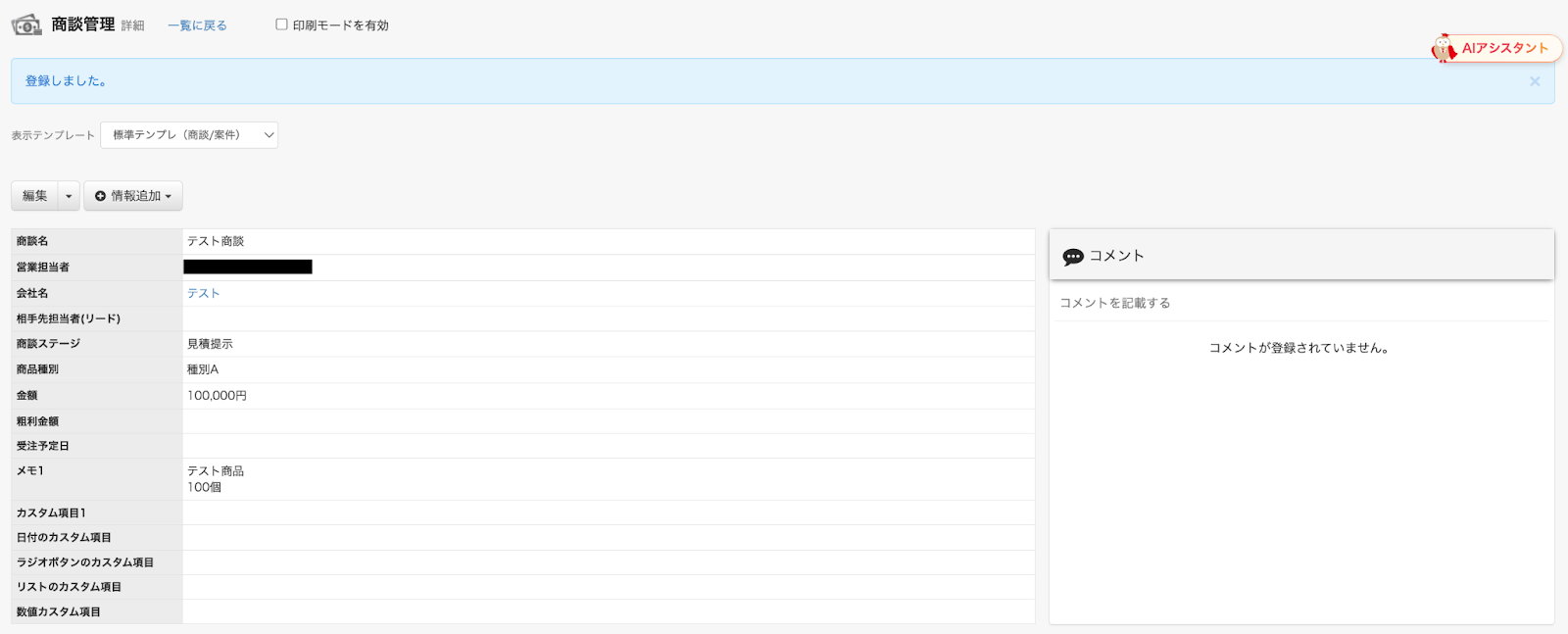Expand the arrow next to 編集
Viewport: 1568px width, 634px height.
coord(69,197)
